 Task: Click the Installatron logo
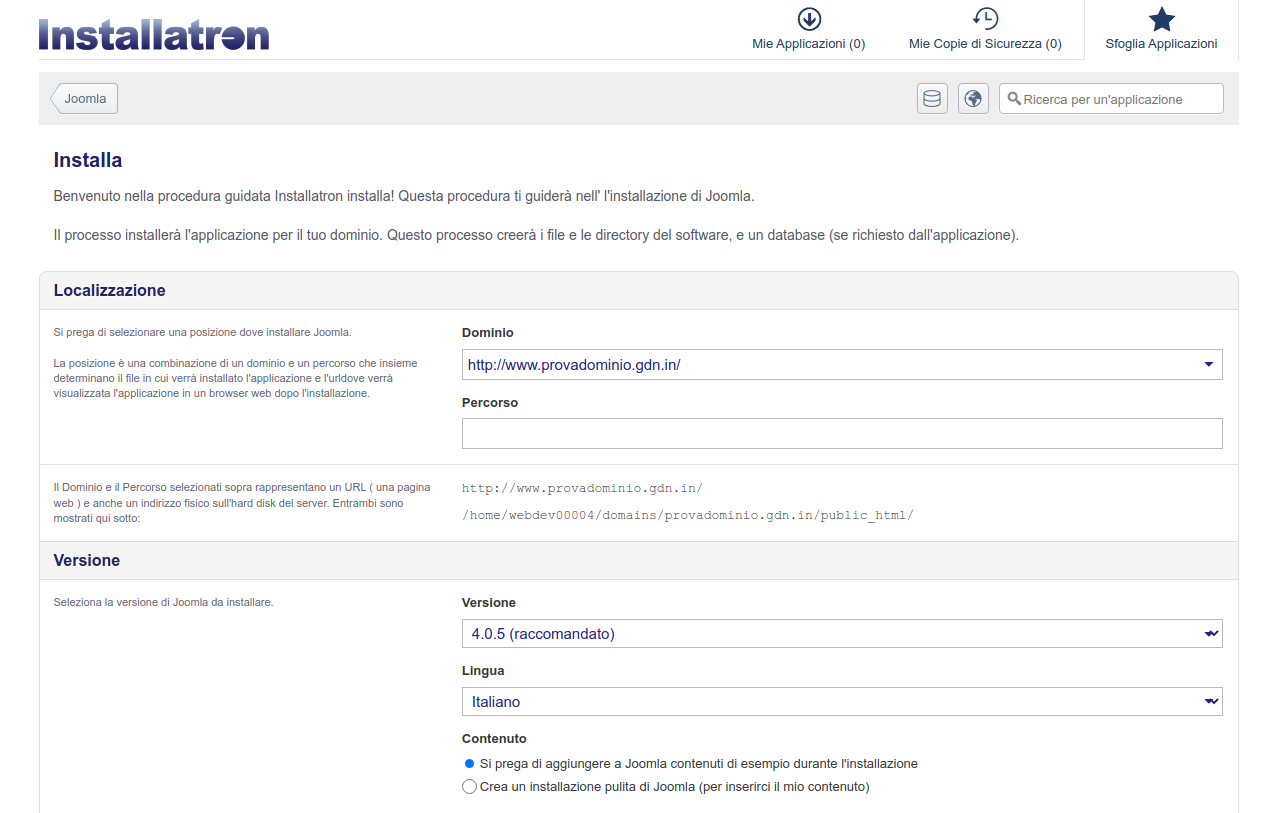(154, 34)
